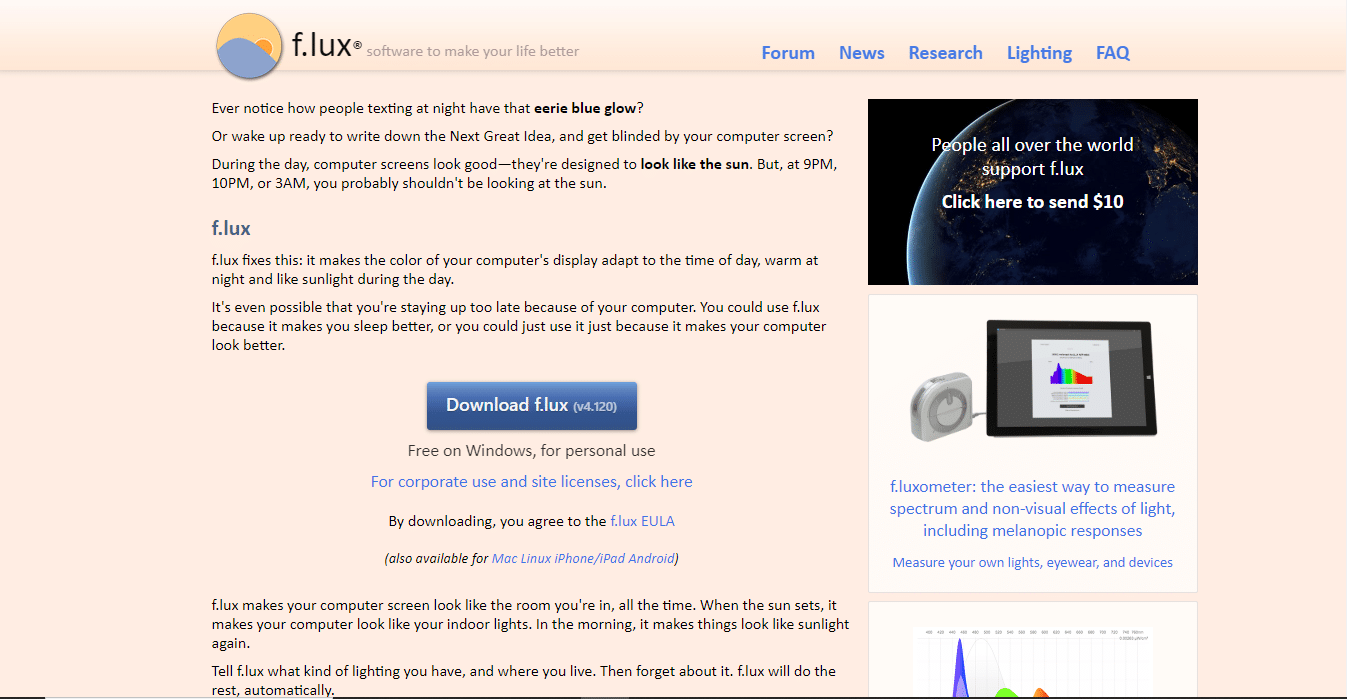Visit the Research page
This screenshot has height=699, width=1347.
tap(945, 52)
